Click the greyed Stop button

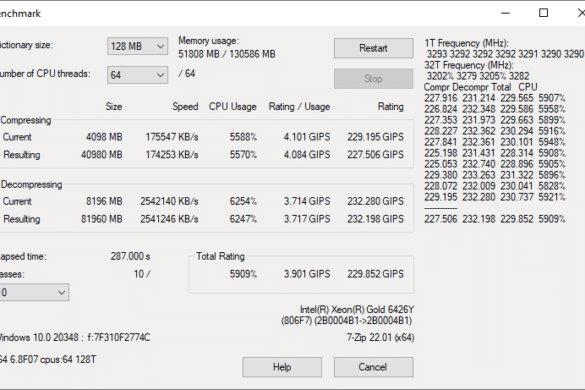click(373, 78)
